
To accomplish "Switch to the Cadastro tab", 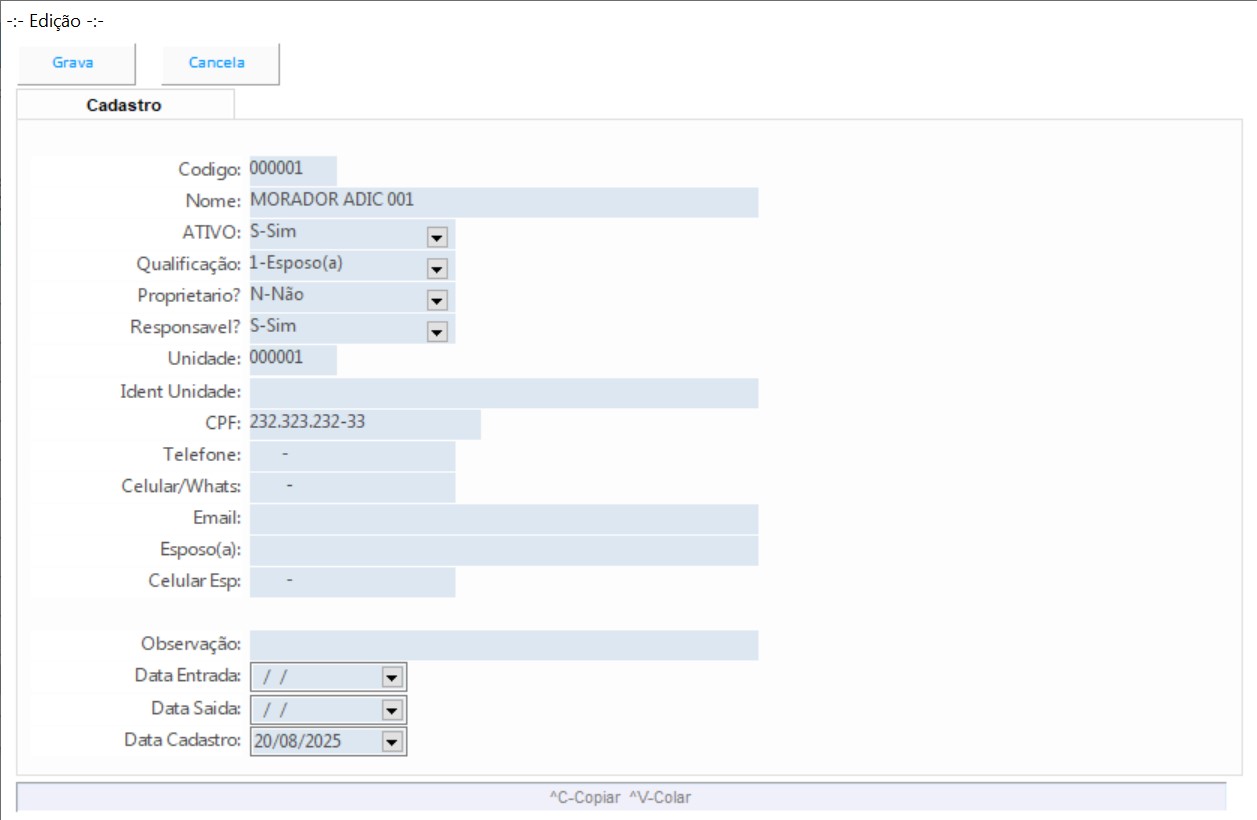I will [125, 105].
